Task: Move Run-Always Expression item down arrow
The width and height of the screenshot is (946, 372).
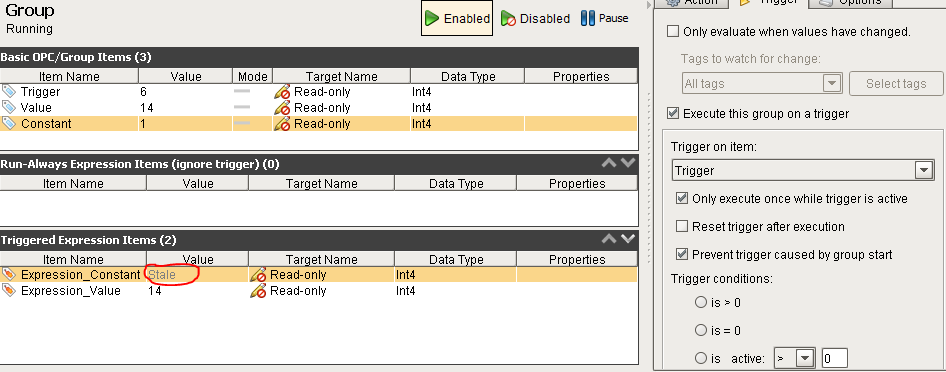Action: point(628,163)
